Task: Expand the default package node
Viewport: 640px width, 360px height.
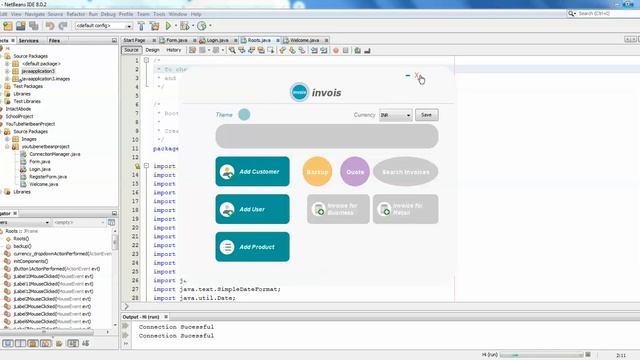Action: (x=7, y=64)
